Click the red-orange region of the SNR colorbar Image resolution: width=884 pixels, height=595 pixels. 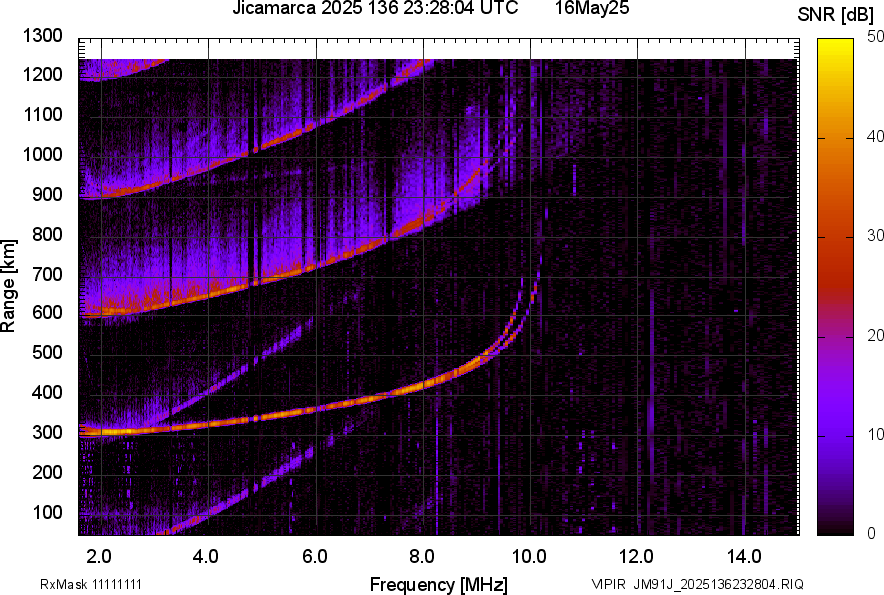tap(836, 226)
